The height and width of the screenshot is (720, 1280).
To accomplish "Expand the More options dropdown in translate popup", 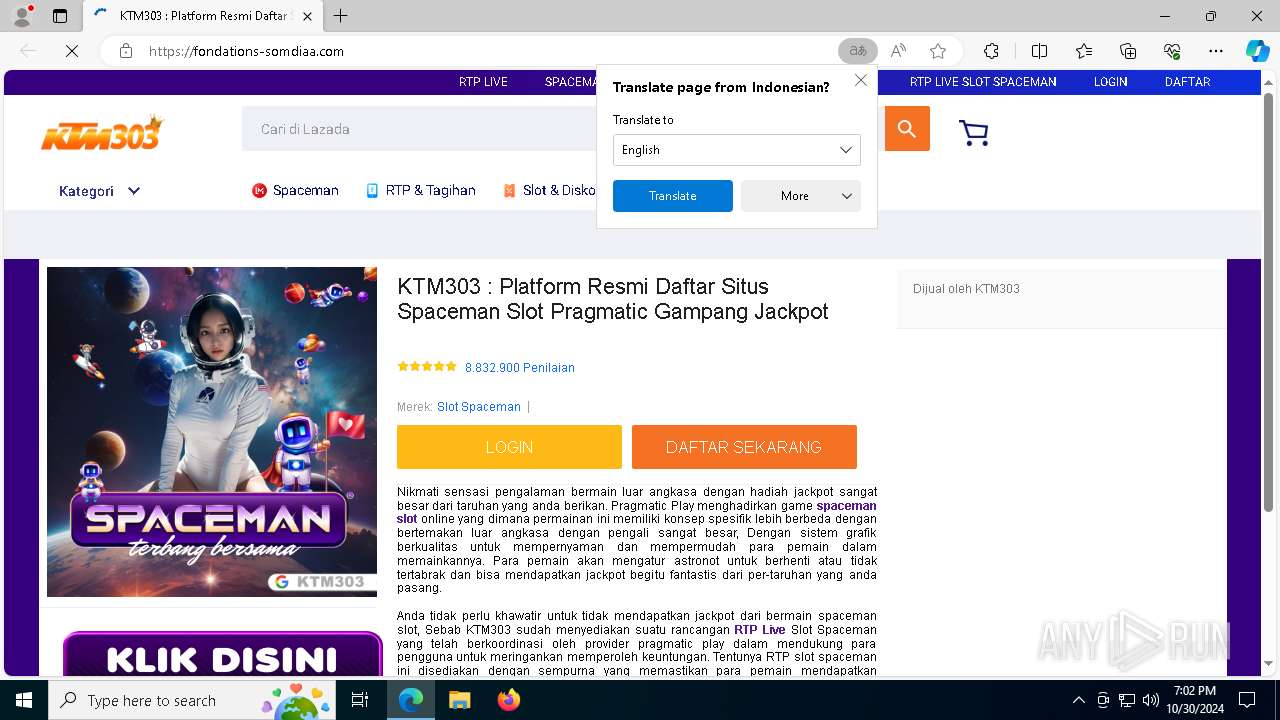I will pos(801,196).
